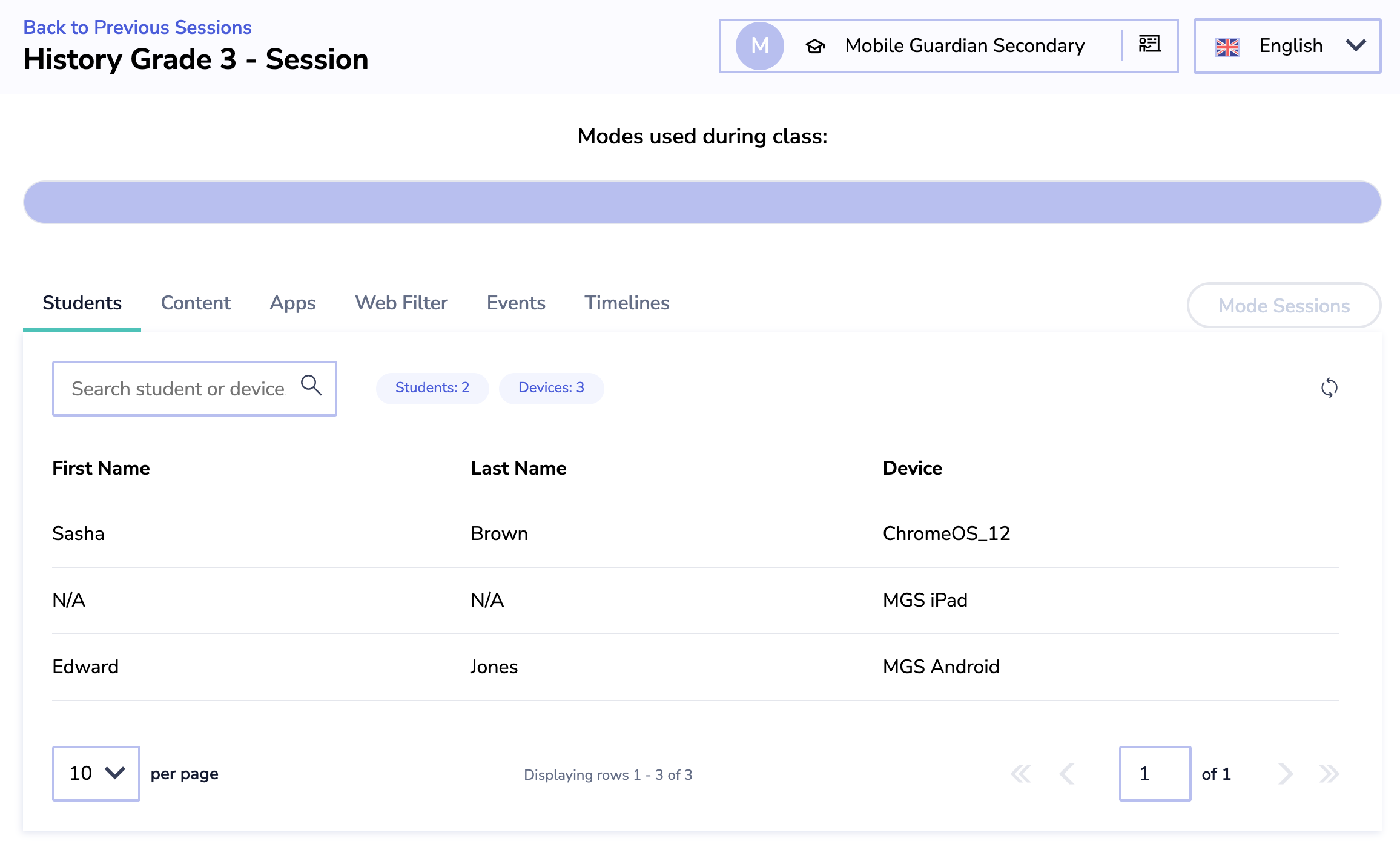Go to first page double-arrow
This screenshot has width=1400, height=850.
tap(1021, 774)
